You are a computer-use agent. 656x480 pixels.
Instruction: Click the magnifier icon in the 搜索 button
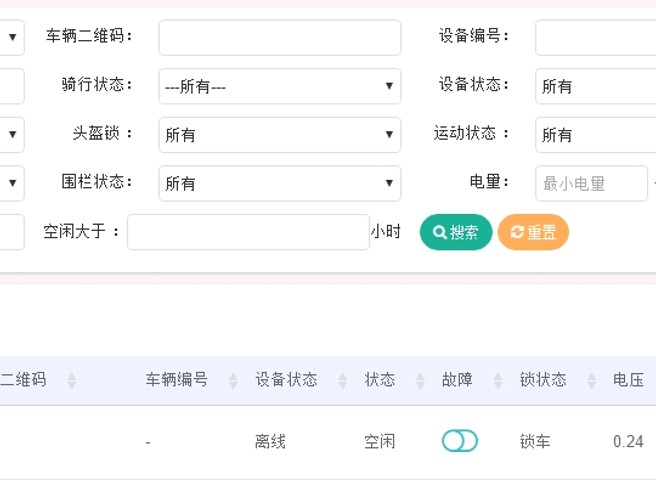point(439,232)
